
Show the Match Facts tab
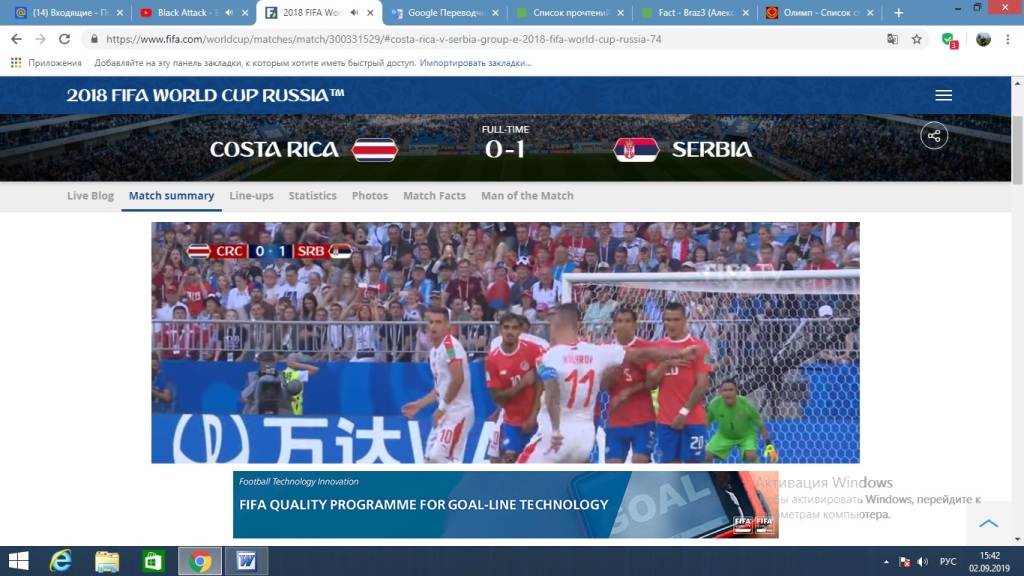click(434, 195)
